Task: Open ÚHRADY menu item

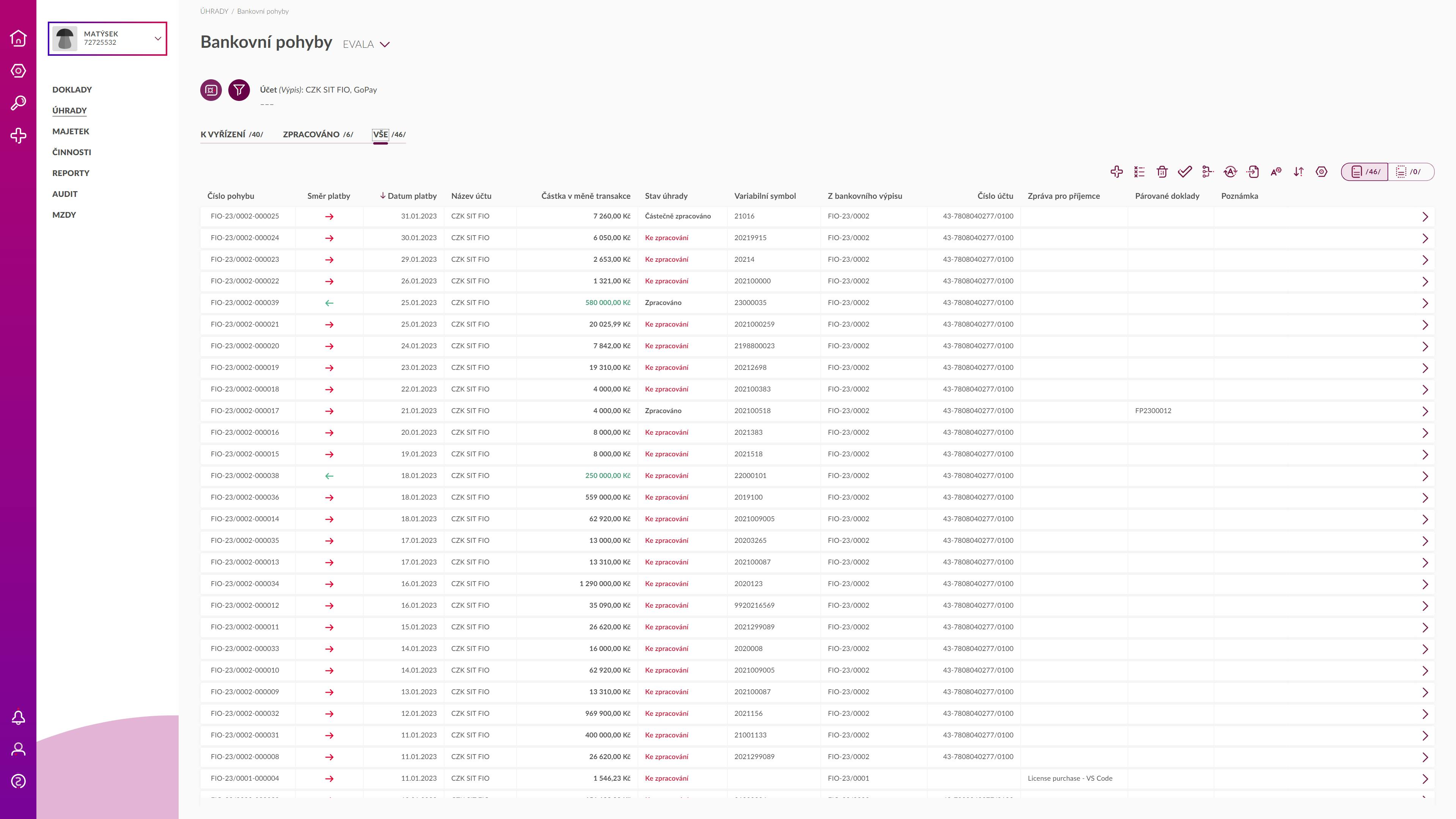Action: [x=69, y=111]
